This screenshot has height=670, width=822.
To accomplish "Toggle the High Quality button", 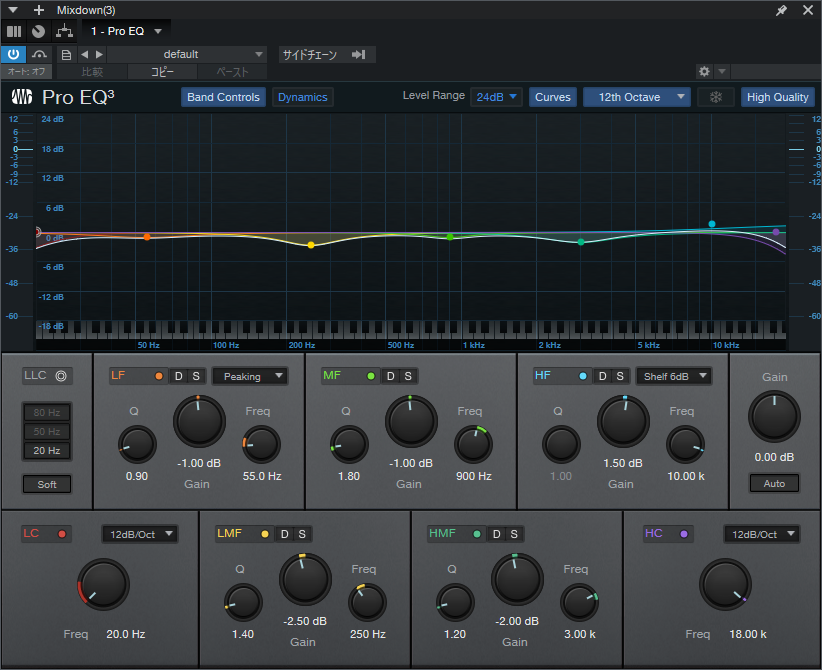I will tap(777, 97).
